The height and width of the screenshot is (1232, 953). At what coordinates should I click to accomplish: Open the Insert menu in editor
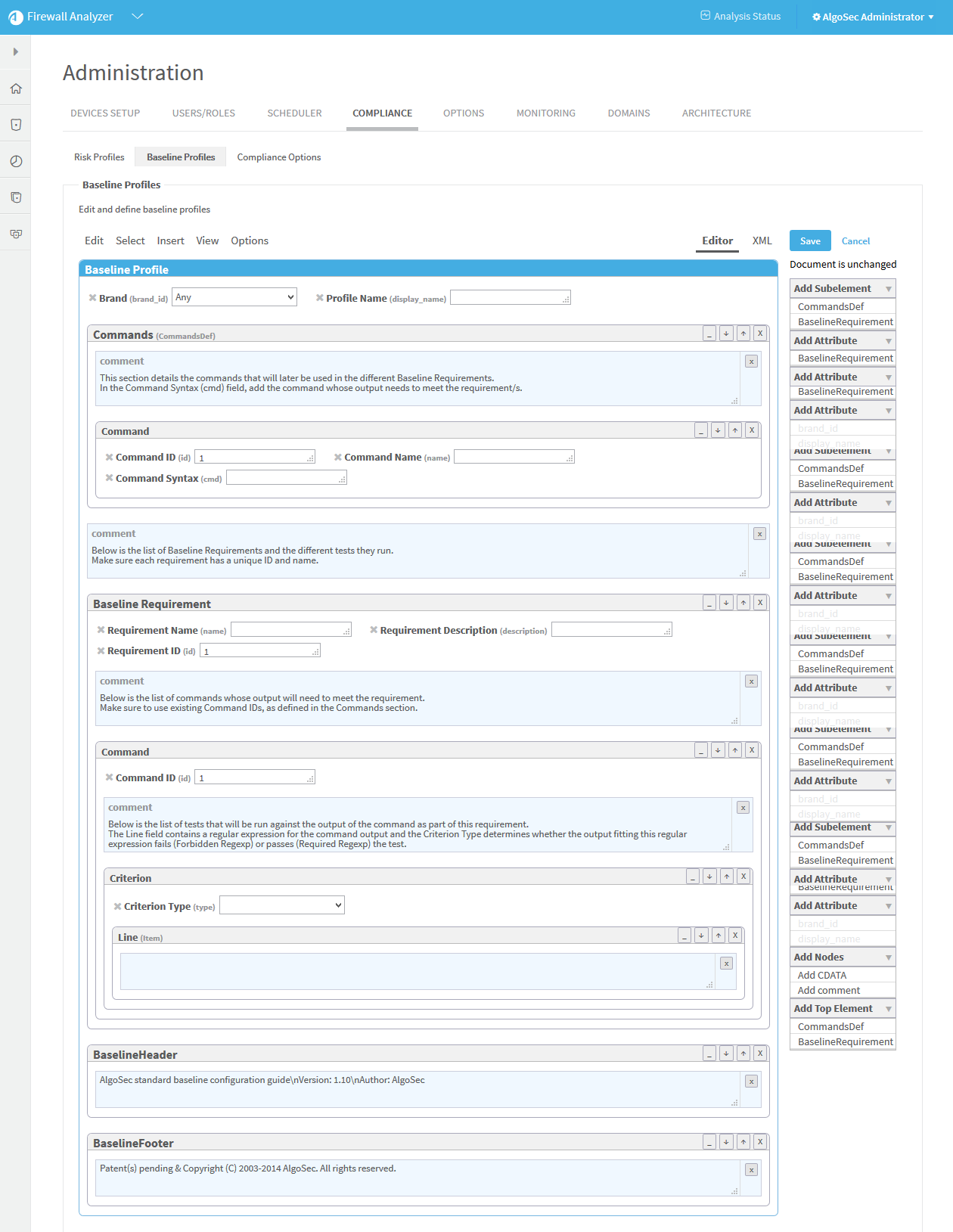pos(170,241)
